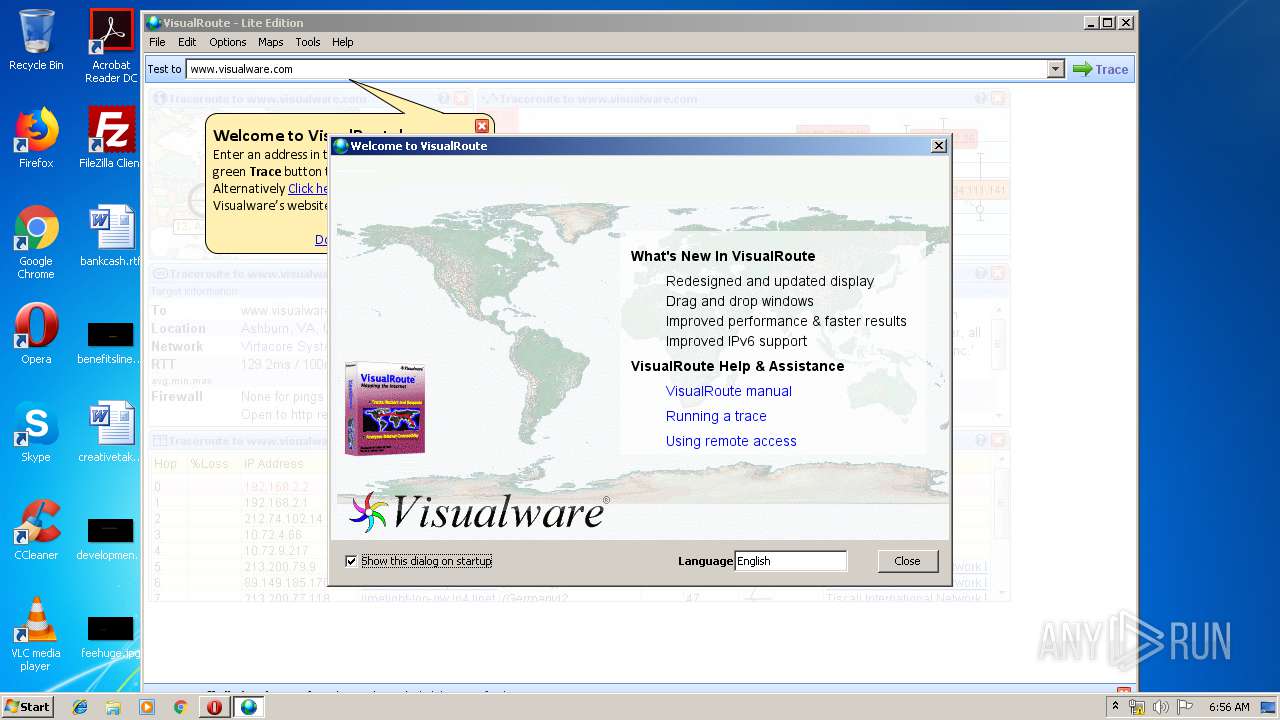
Task: Open Windows Explorer folder in taskbar
Action: [x=113, y=707]
